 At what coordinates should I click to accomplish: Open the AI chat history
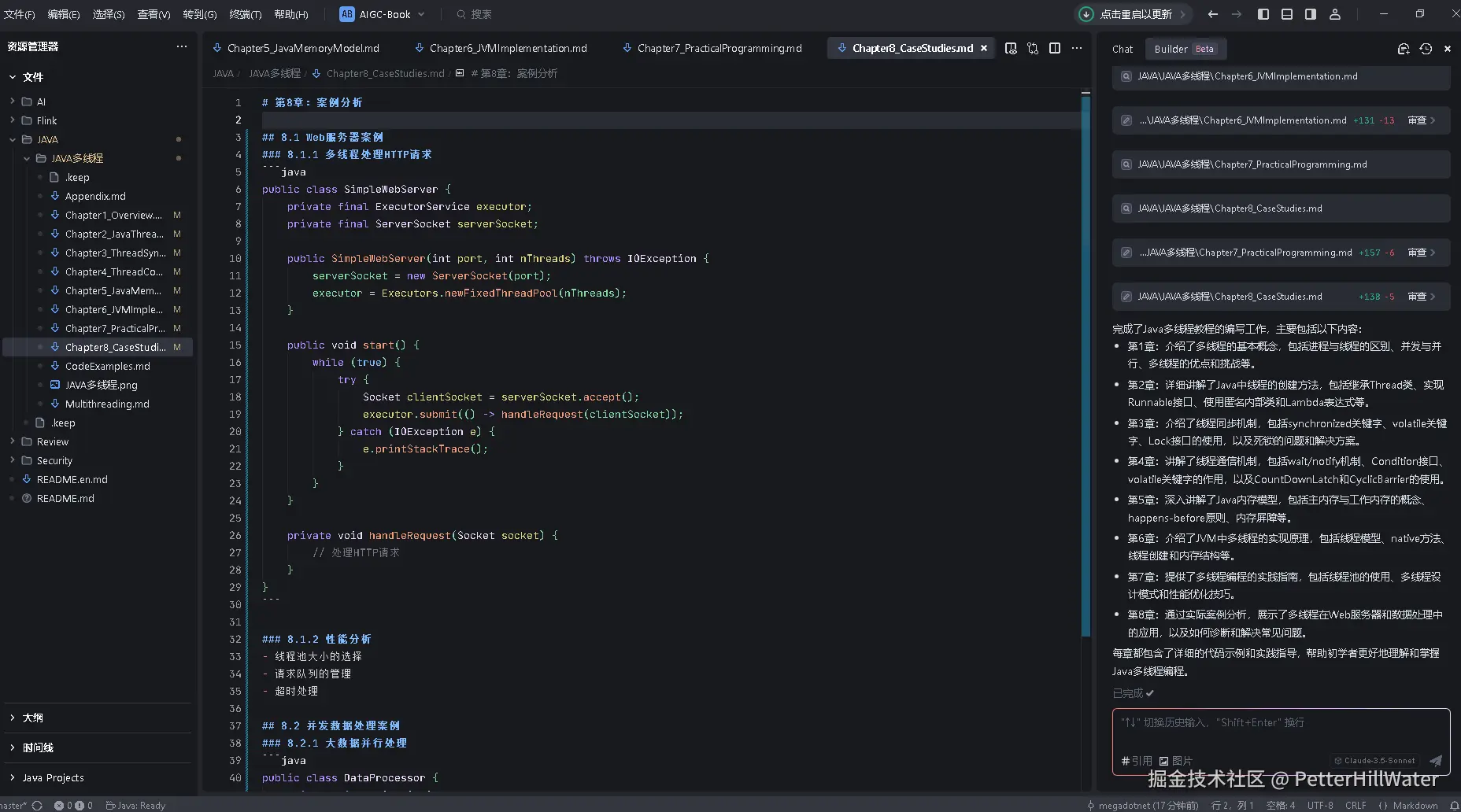coord(1426,49)
